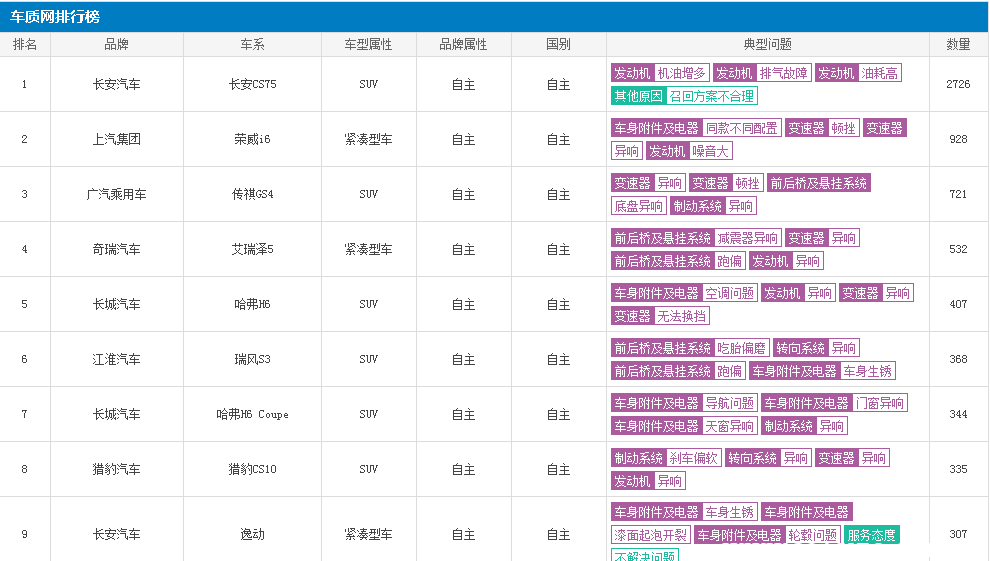Open the 瑞风S3 model link
The image size is (990, 561).
point(252,359)
